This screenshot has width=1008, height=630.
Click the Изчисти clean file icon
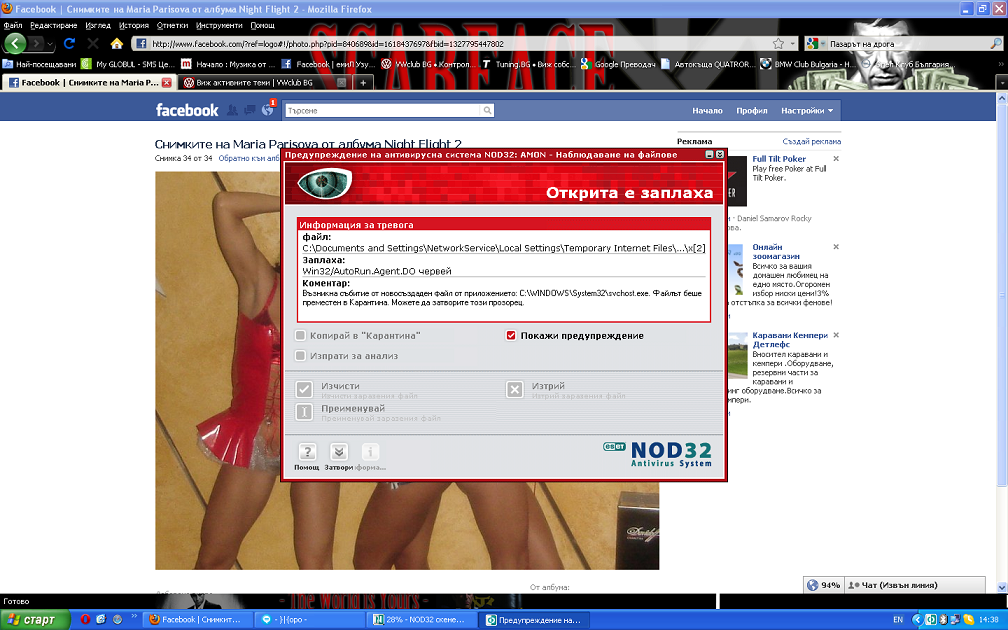(304, 390)
